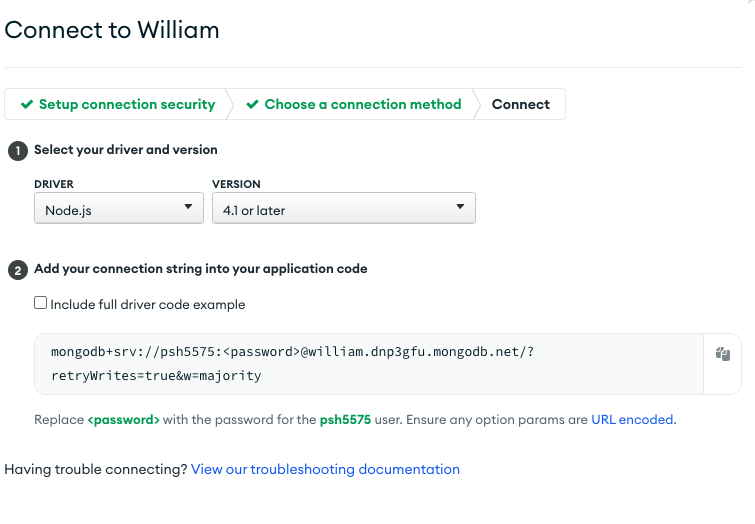Viewport: 755px width, 524px height.
Task: Open View our troubleshooting documentation link
Action: [325, 469]
